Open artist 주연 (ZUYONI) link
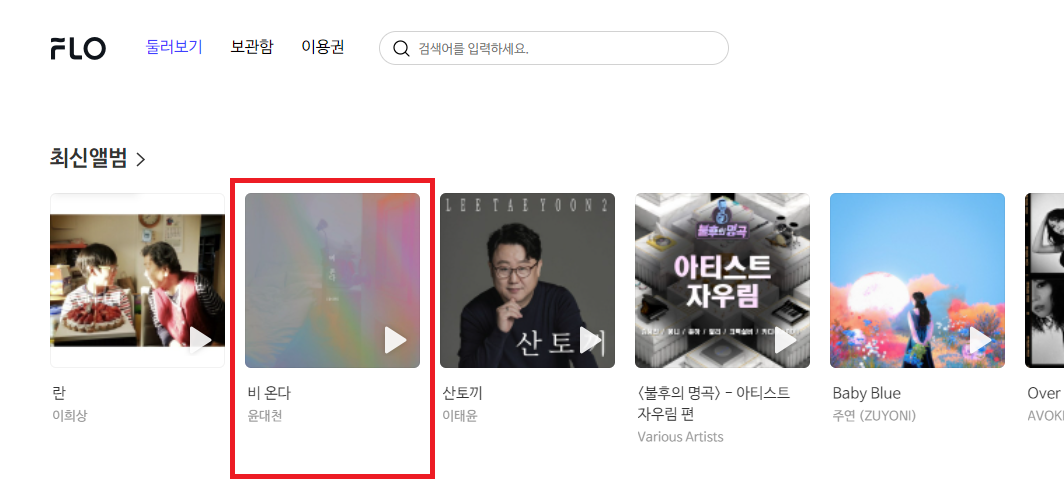 (874, 415)
